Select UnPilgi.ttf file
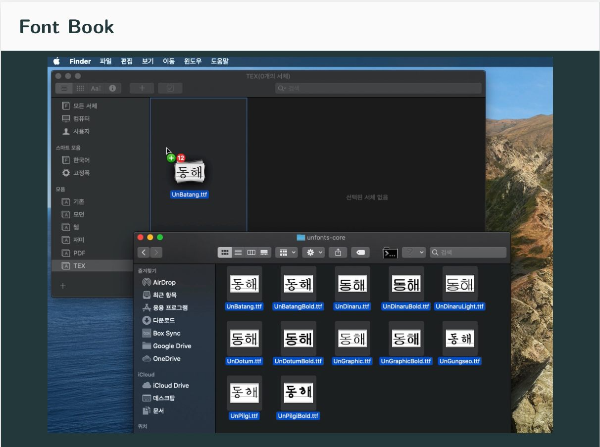Screen dimensions: 600x447 244,398
